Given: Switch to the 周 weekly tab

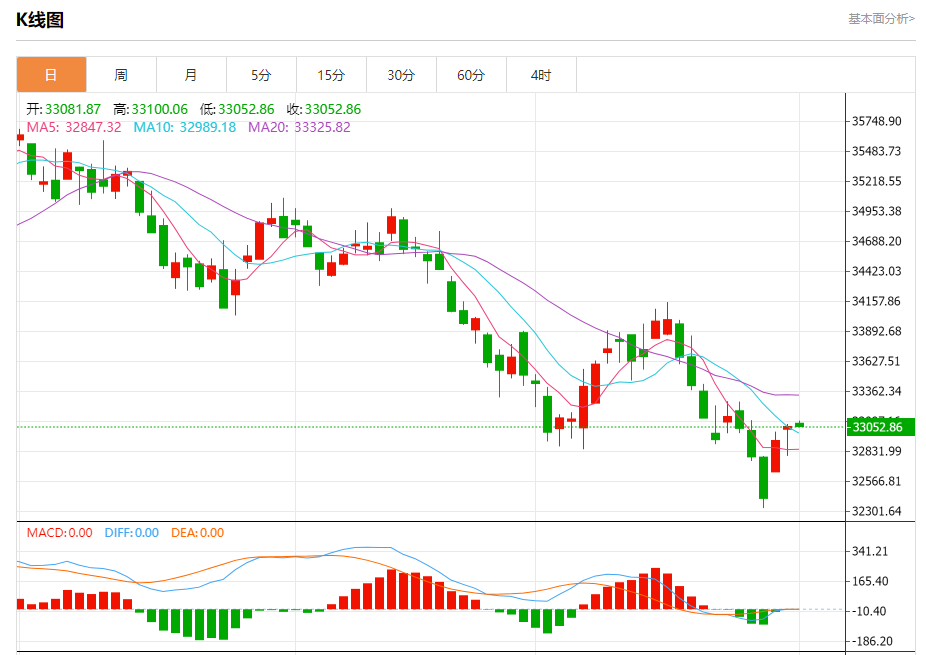Looking at the screenshot, I should click(121, 74).
